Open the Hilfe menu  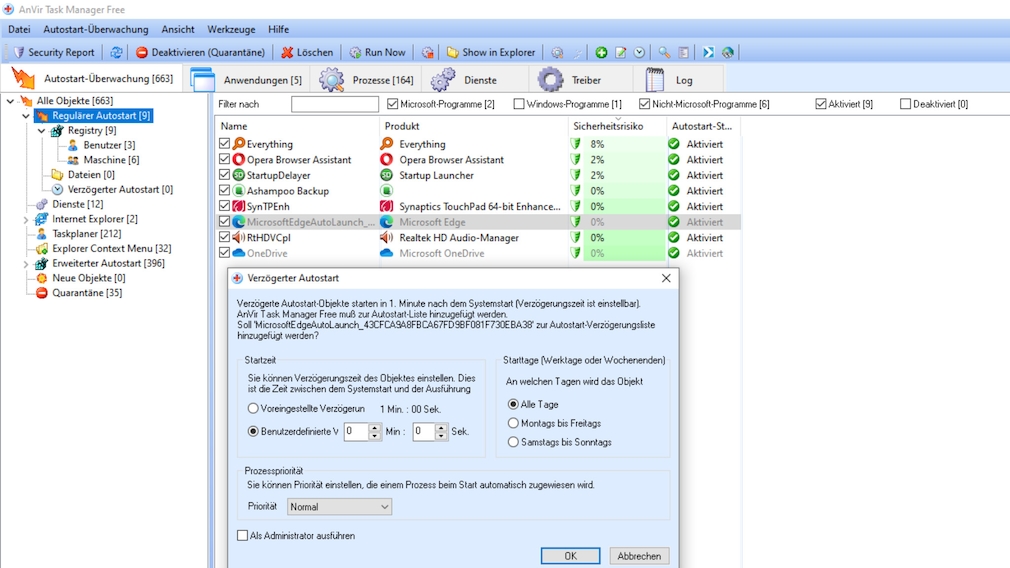pos(278,29)
